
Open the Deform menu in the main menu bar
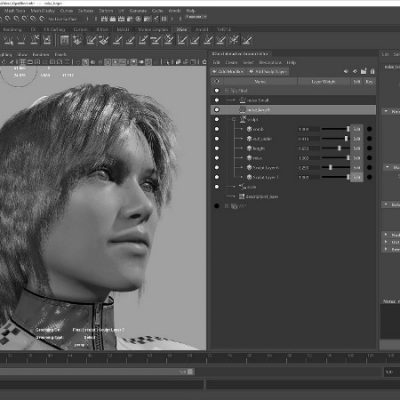click(106, 11)
